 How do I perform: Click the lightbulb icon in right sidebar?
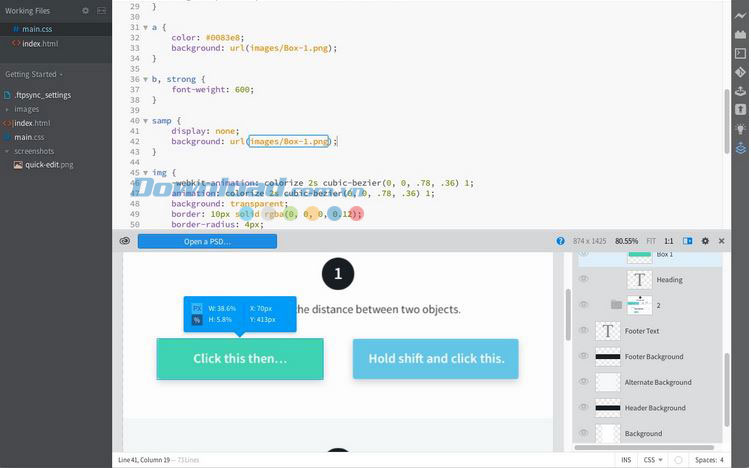pyautogui.click(x=740, y=128)
